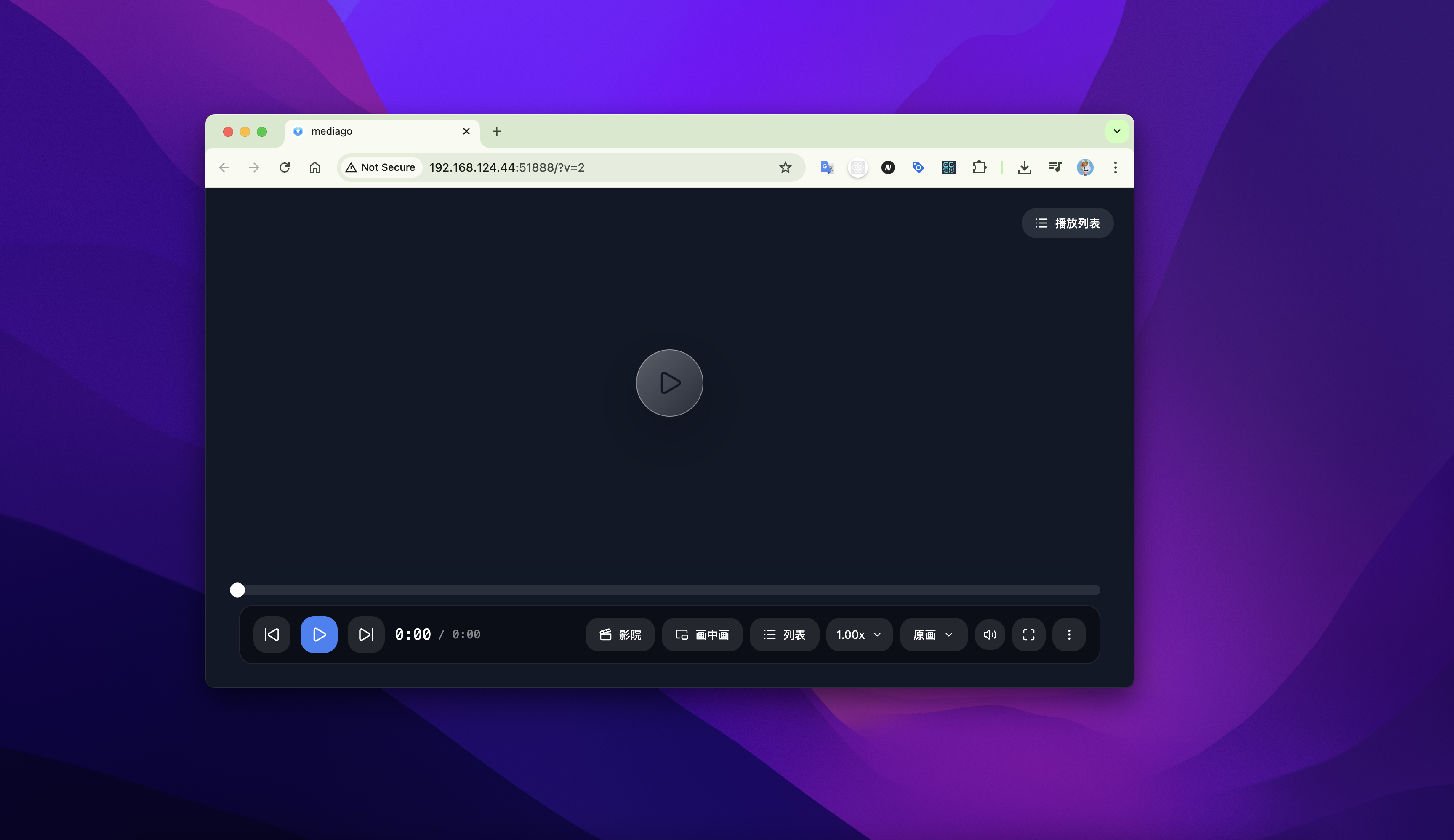Open the QR code extension icon

click(948, 167)
